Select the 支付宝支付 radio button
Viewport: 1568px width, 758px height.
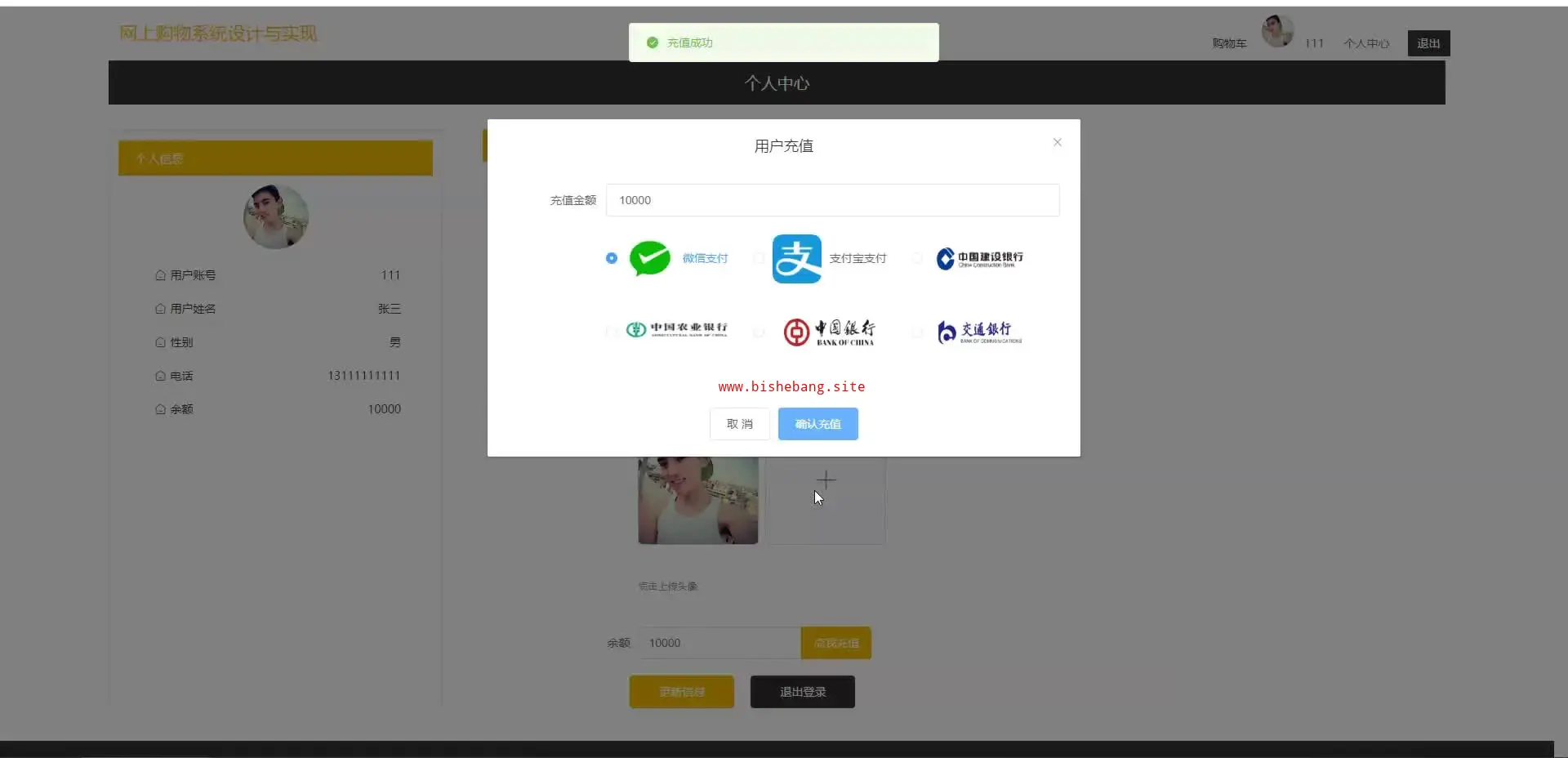pos(759,258)
